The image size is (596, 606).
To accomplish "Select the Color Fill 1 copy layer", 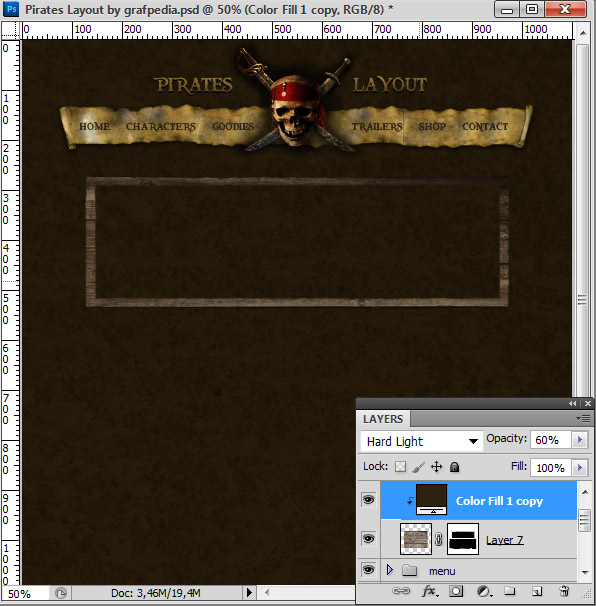I will (x=479, y=500).
